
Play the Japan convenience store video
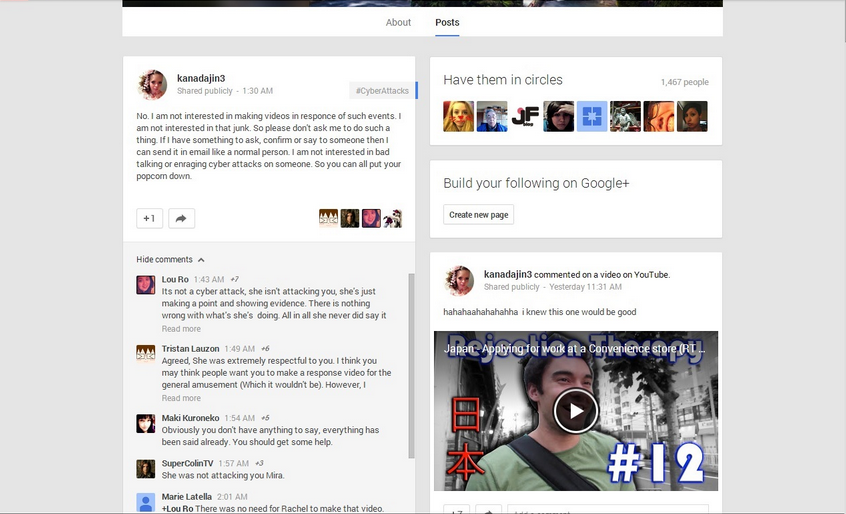click(575, 410)
